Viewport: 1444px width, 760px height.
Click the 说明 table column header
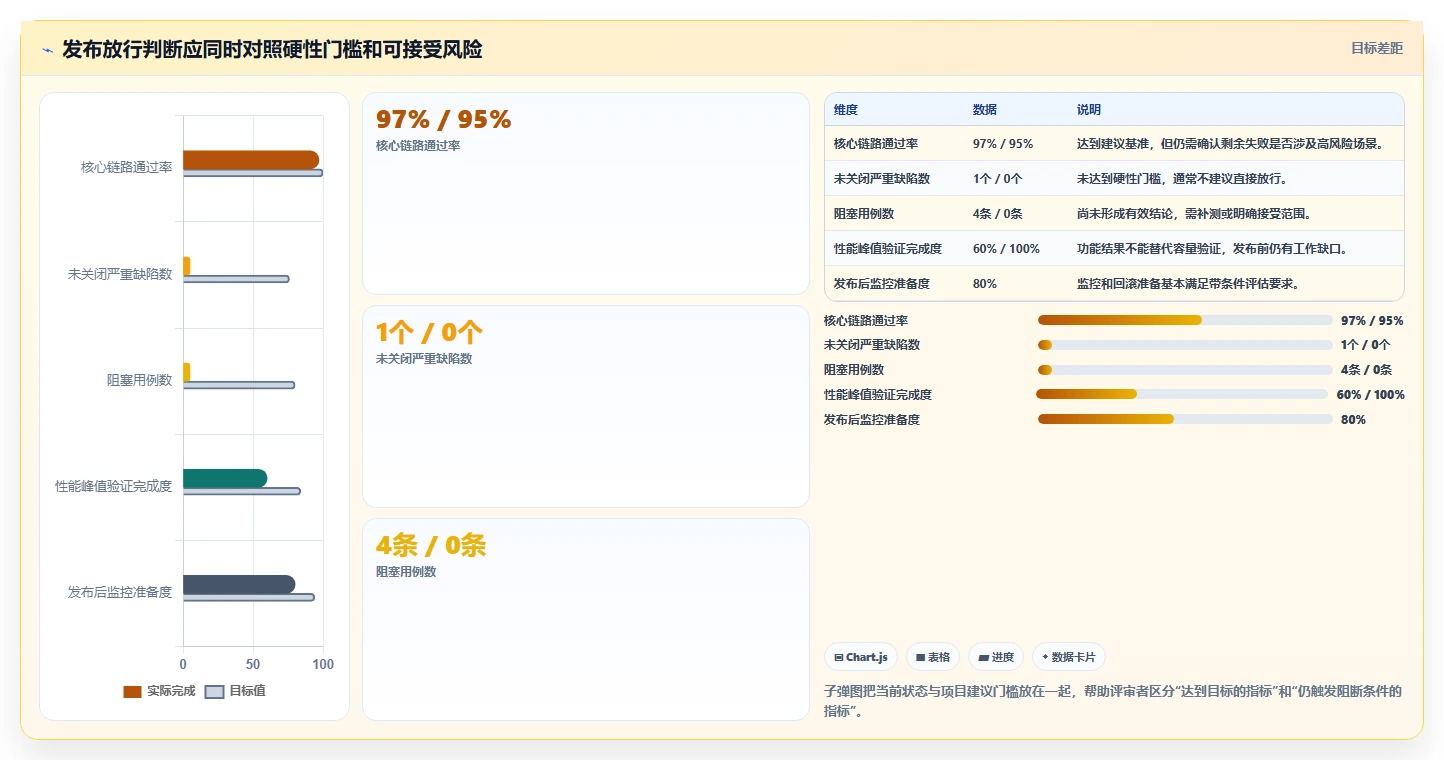tap(1089, 110)
